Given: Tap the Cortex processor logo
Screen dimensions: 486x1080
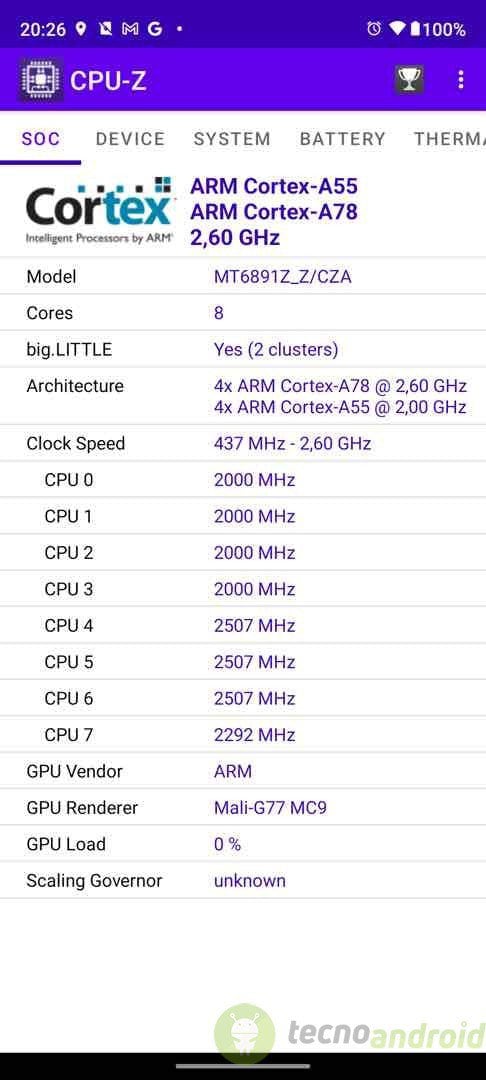Looking at the screenshot, I should click(100, 212).
